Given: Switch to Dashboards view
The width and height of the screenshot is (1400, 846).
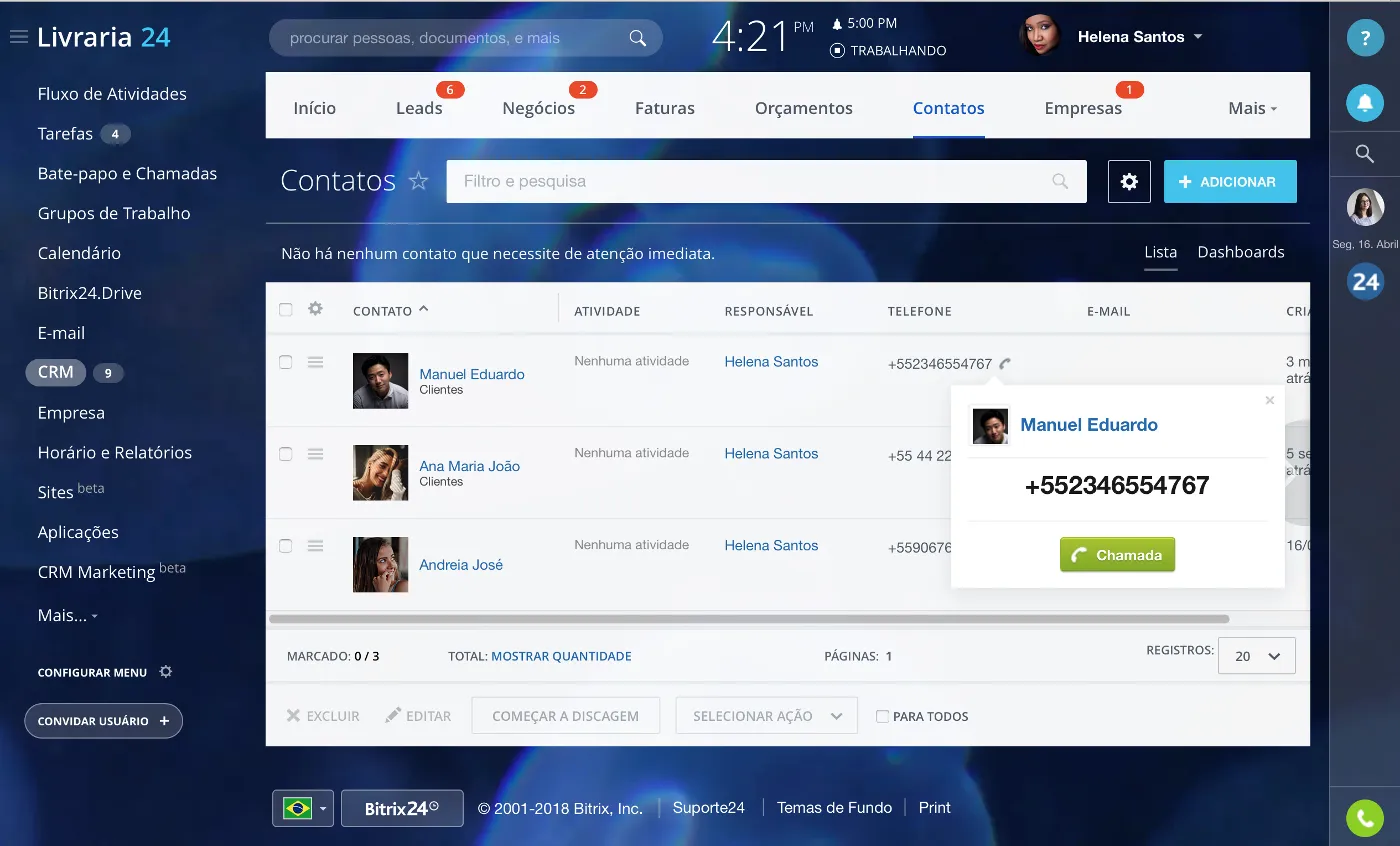Looking at the screenshot, I should coord(1241,252).
